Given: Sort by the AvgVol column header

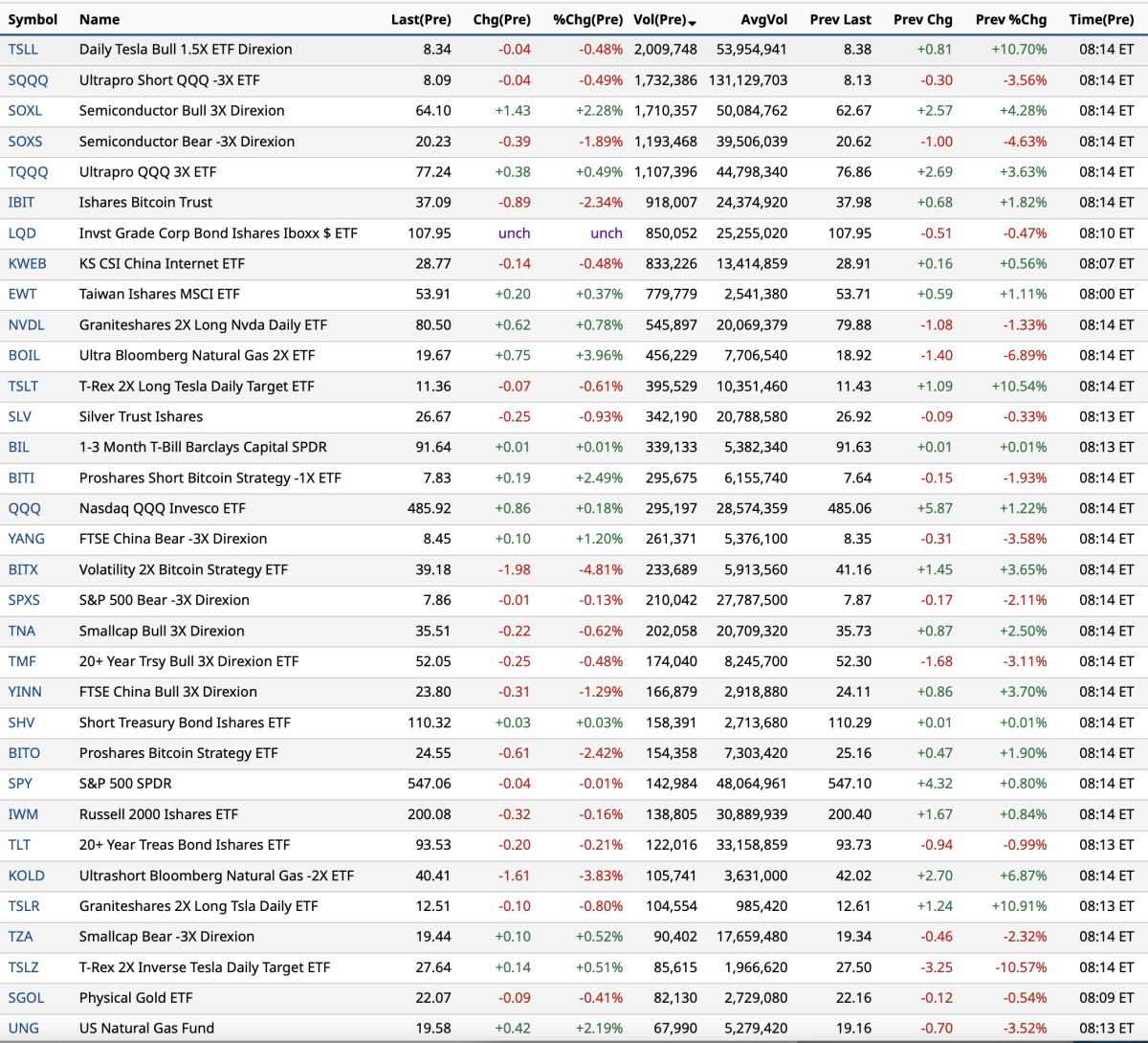Looking at the screenshot, I should (763, 19).
